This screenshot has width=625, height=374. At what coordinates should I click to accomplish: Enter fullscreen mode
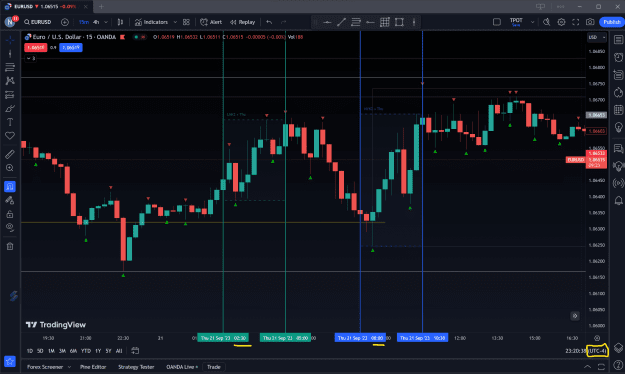point(576,22)
